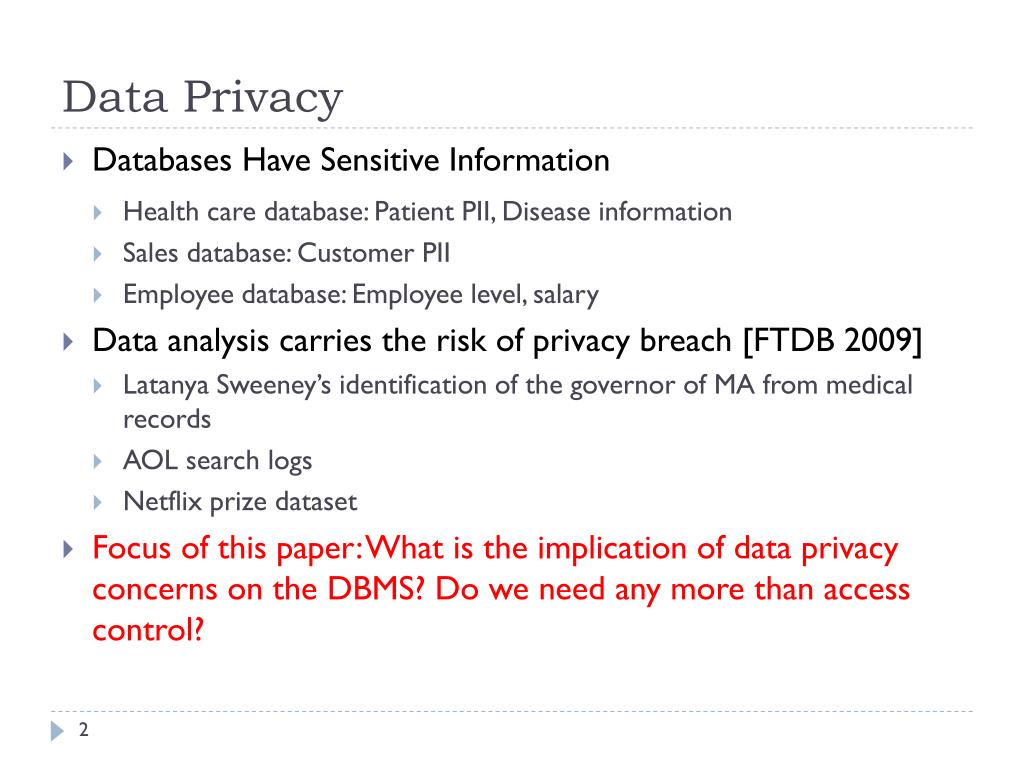Screen dimensions: 1024x768
Task: Click the Patient PII, Disease information text
Action: click(x=552, y=212)
